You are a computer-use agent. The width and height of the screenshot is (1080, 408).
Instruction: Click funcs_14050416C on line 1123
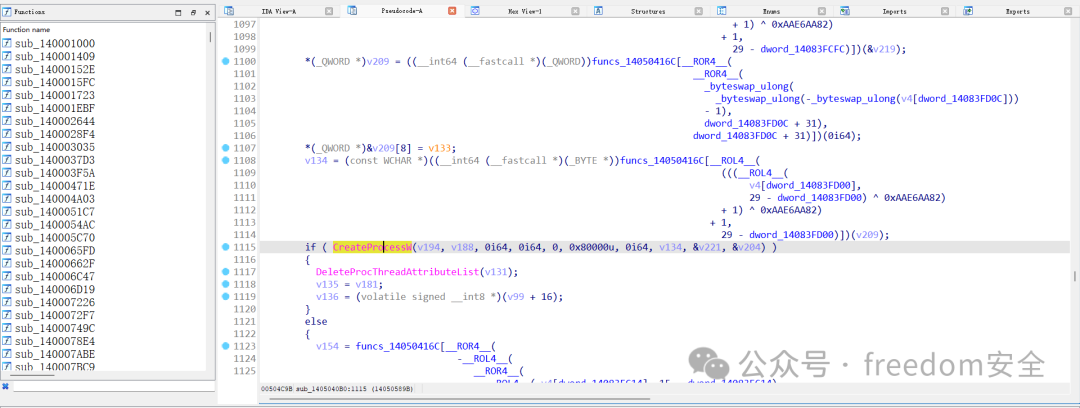pos(395,346)
